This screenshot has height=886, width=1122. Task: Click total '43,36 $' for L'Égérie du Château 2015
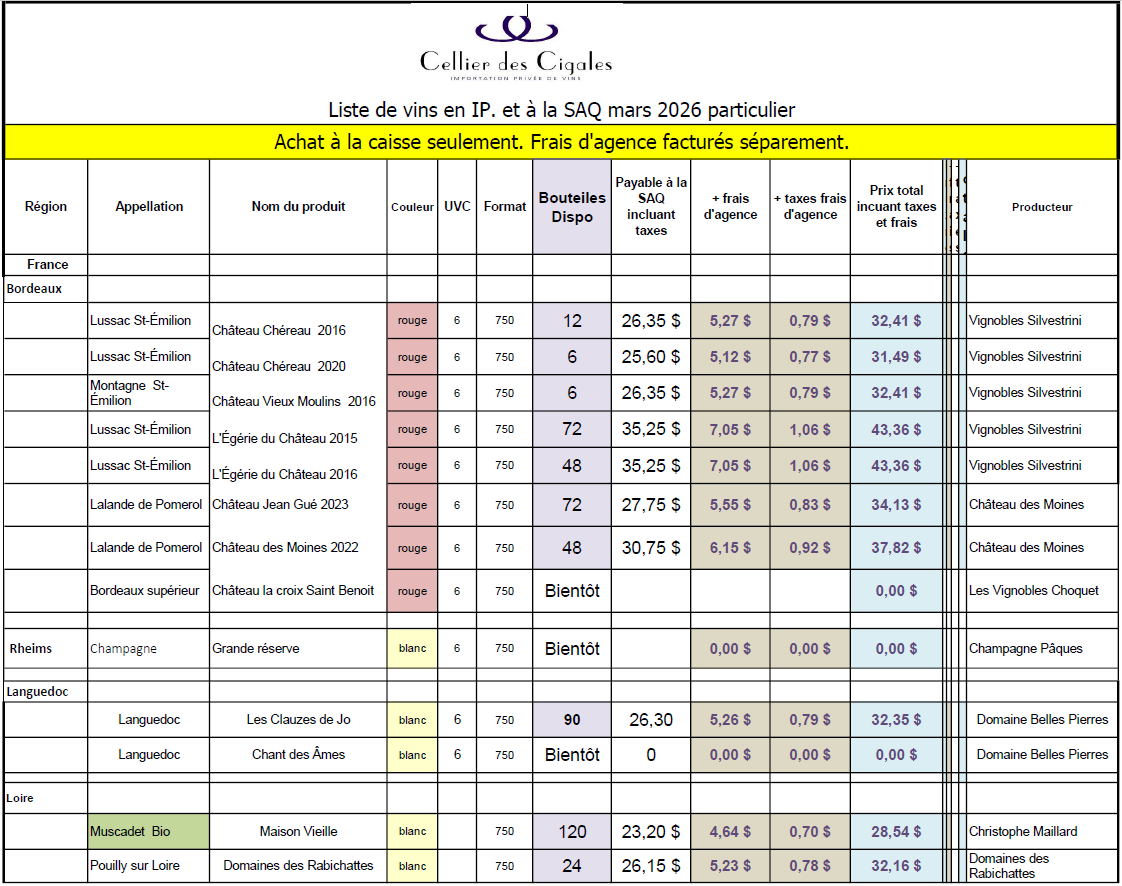tap(897, 429)
